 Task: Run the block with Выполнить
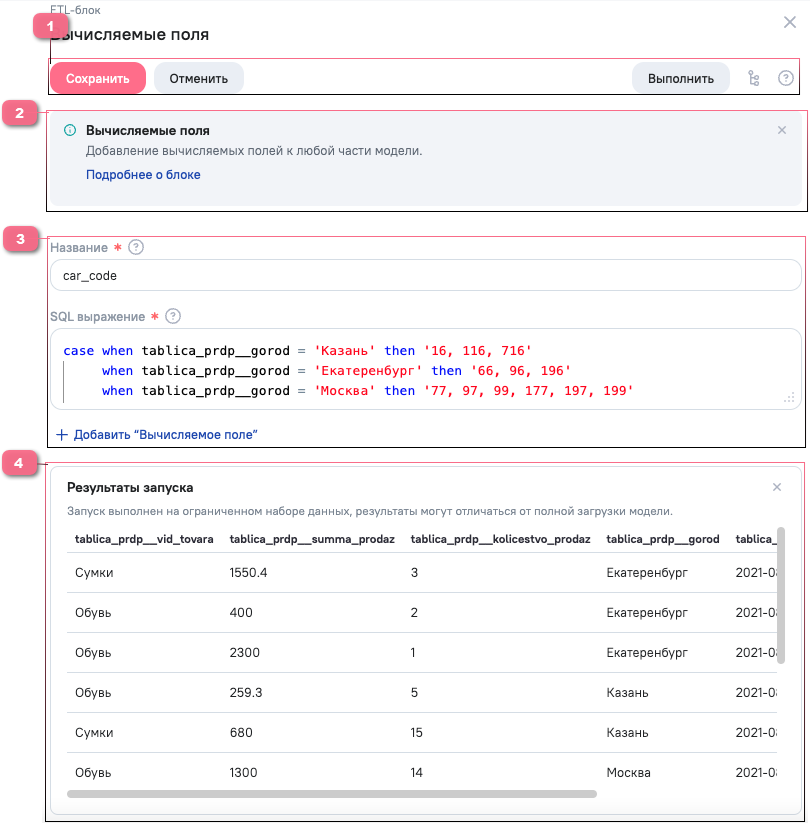680,78
